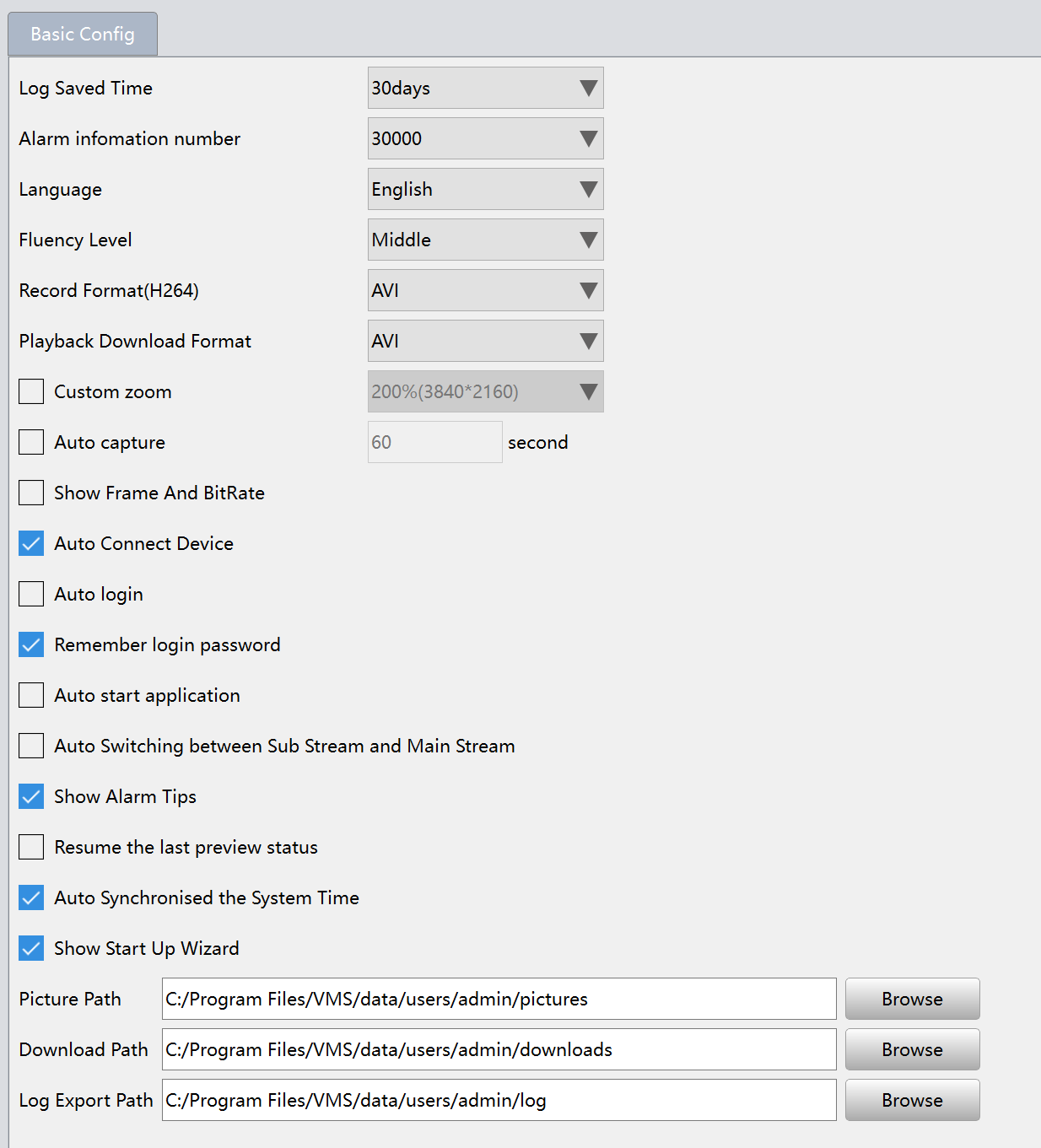This screenshot has width=1041, height=1148.
Task: Select the Basic Config tab
Action: (x=83, y=35)
